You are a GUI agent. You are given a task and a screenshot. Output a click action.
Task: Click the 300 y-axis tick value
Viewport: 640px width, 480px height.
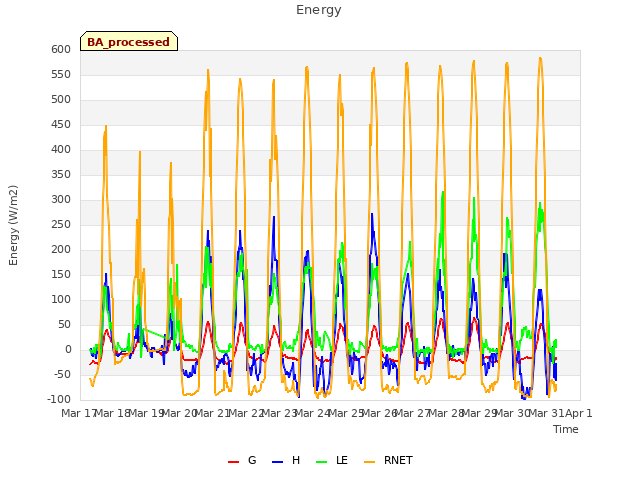(61, 200)
